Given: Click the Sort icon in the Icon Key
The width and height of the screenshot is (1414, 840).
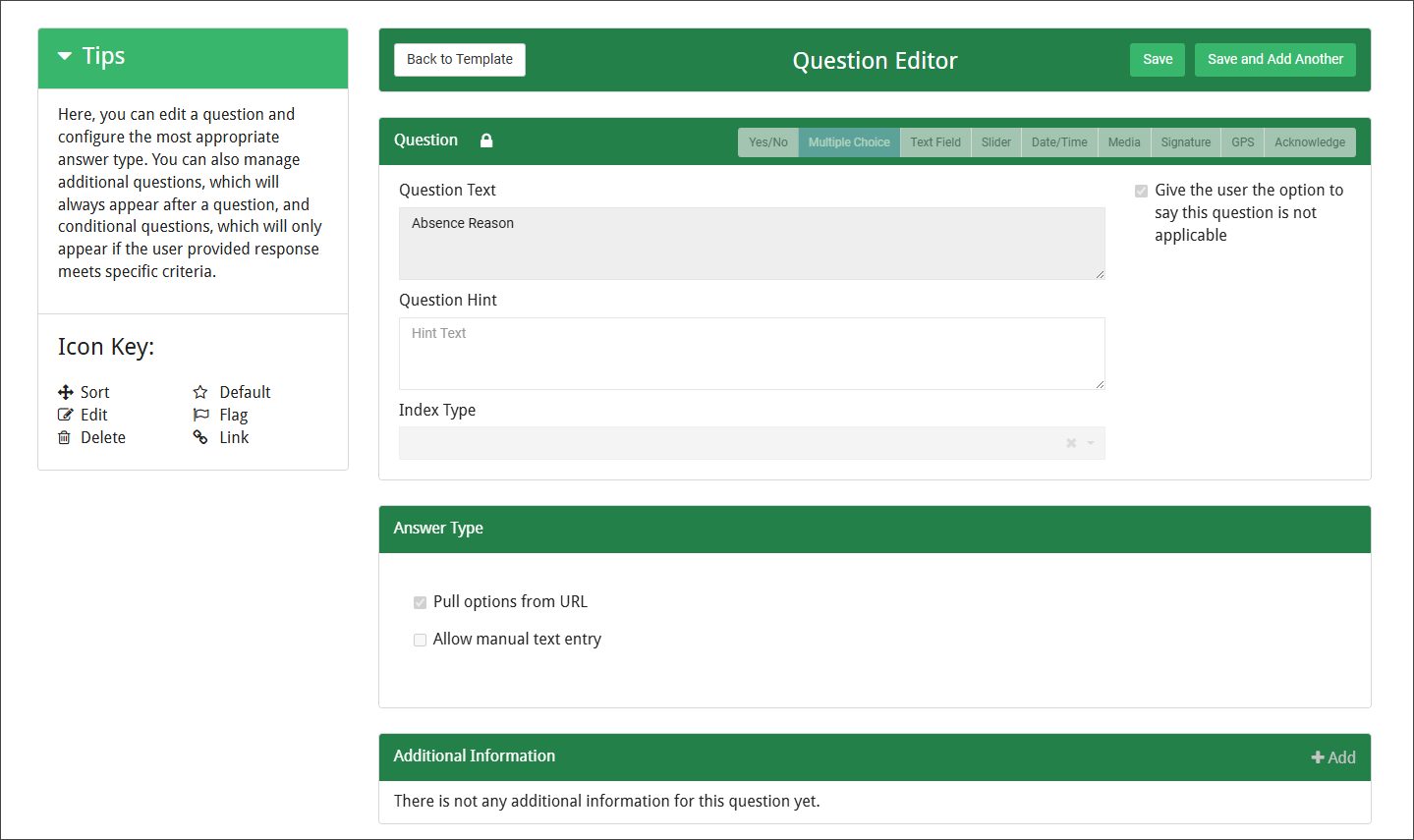Looking at the screenshot, I should (67, 392).
